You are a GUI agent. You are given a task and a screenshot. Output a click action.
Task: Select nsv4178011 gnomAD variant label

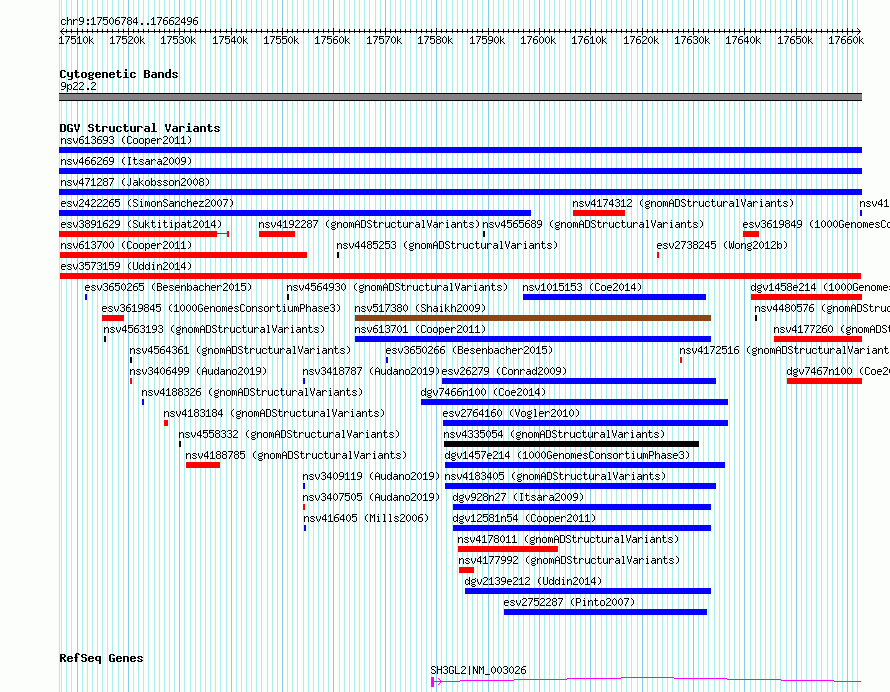point(569,539)
